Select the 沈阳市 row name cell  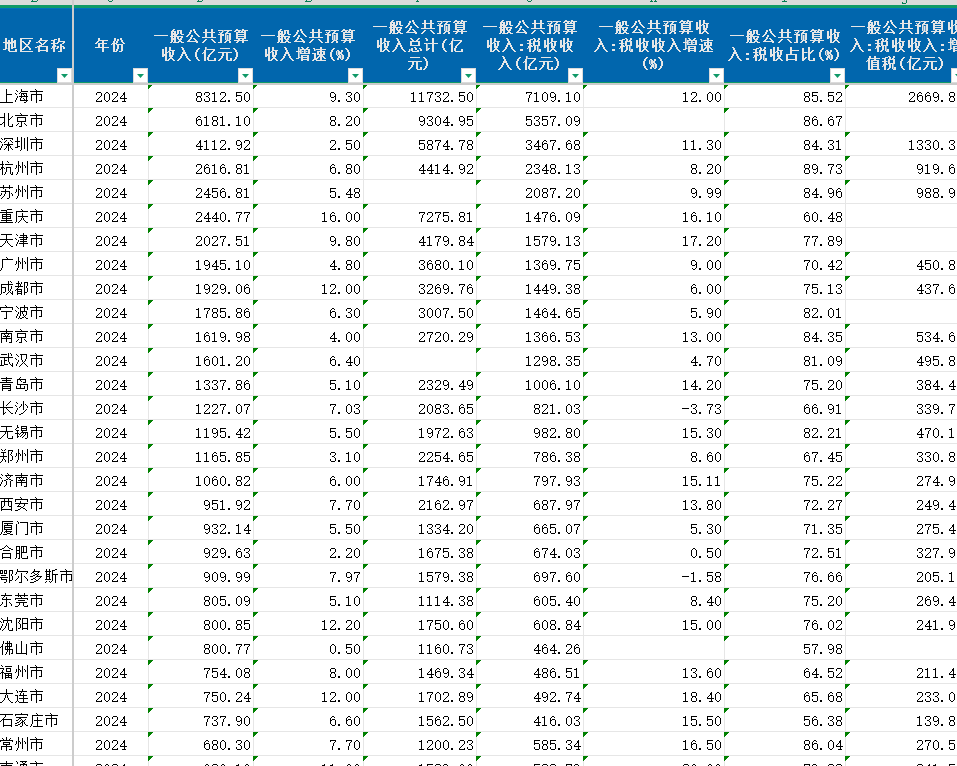(x=36, y=624)
